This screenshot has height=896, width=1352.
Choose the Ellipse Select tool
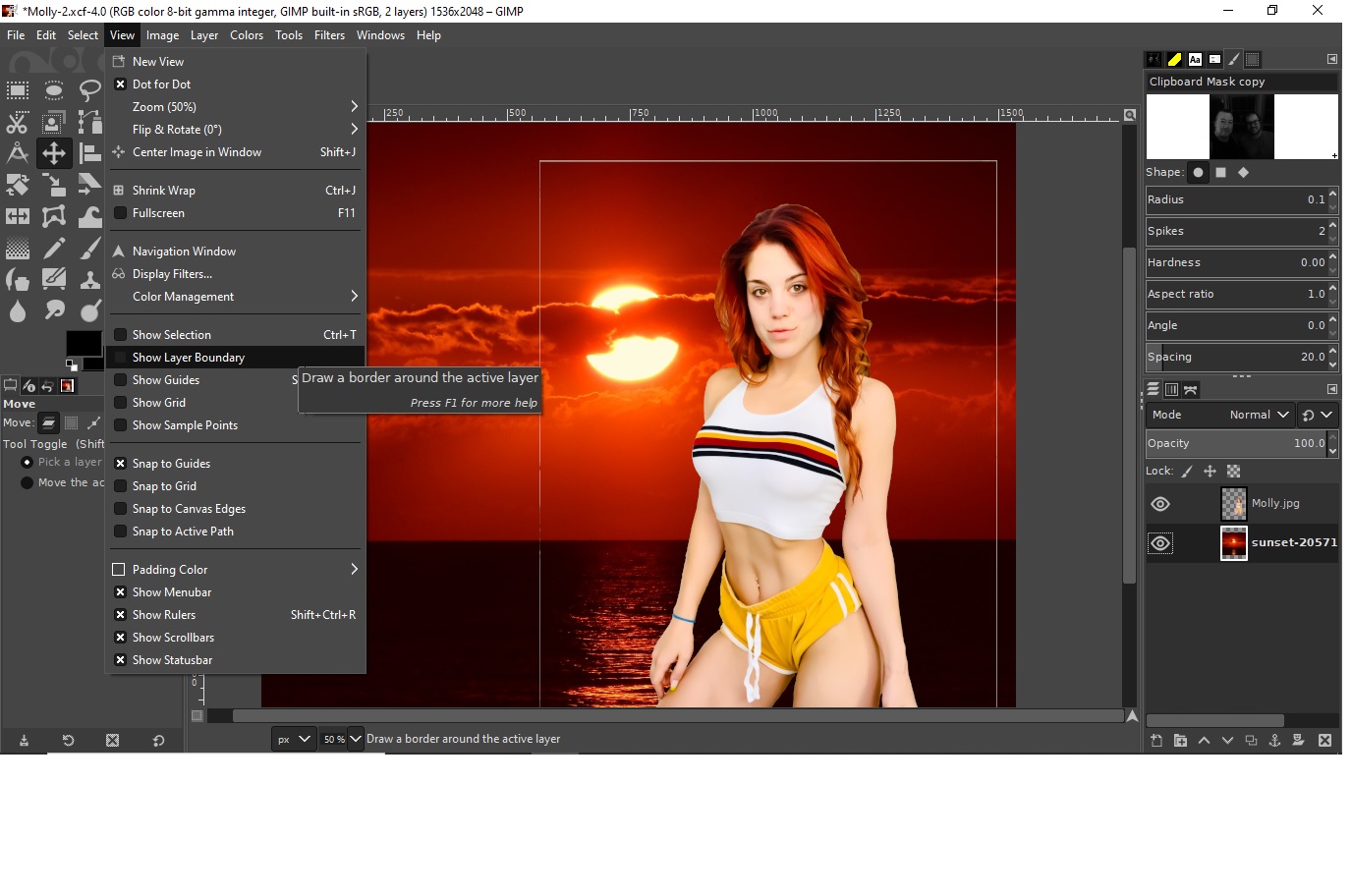click(54, 91)
